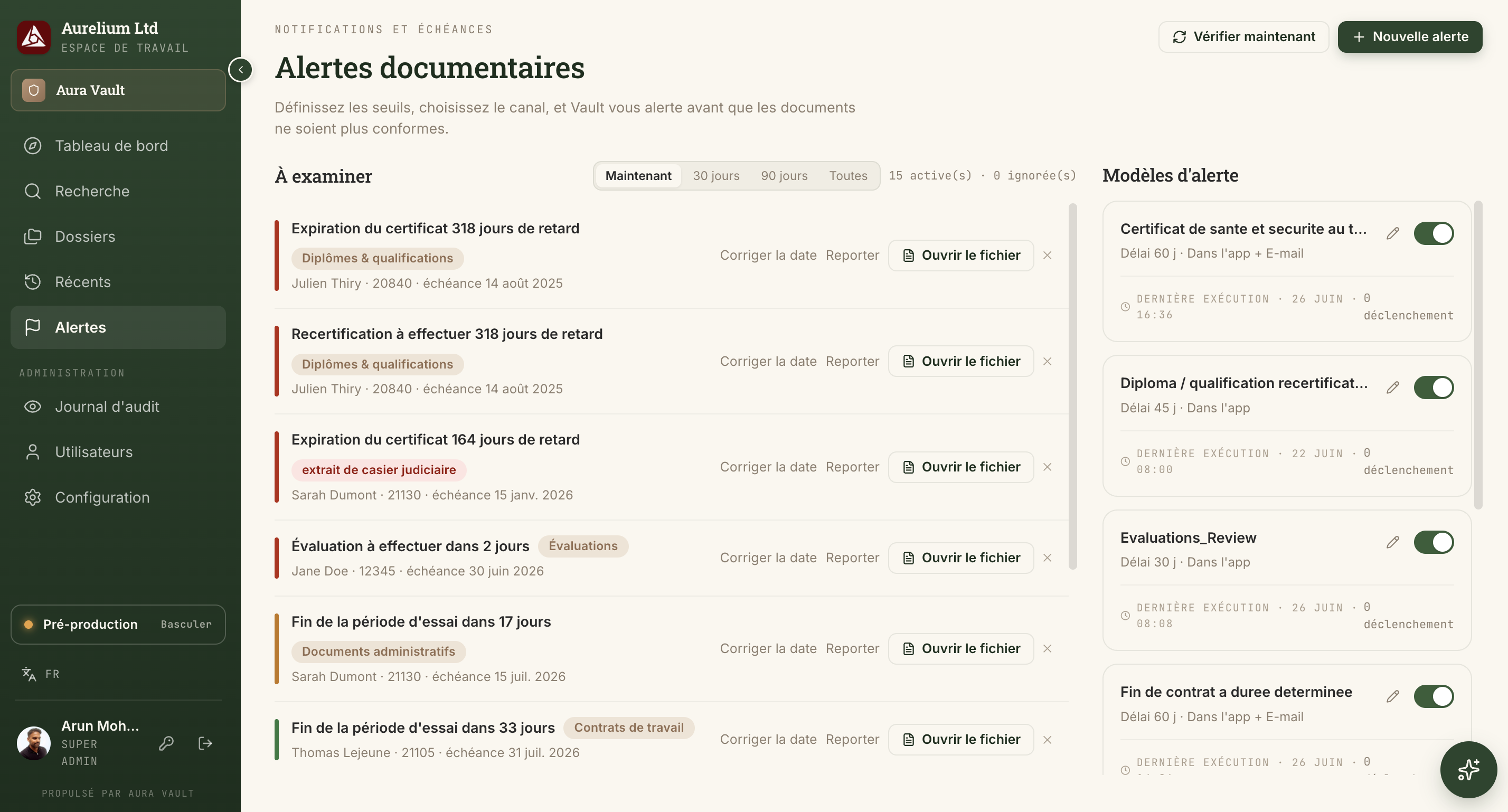Image resolution: width=1508 pixels, height=812 pixels.
Task: Open Récents in the sidebar
Action: [x=118, y=281]
